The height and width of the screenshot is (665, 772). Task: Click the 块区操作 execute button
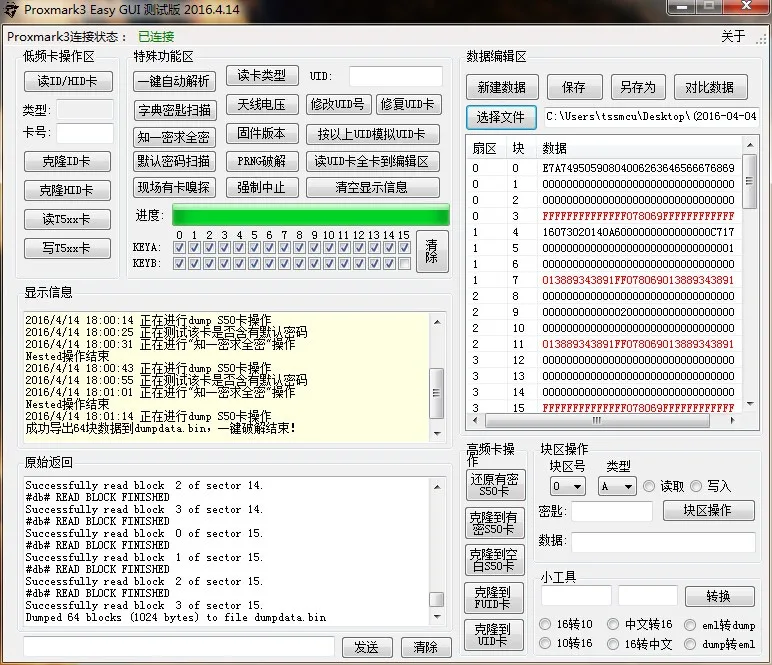(708, 510)
